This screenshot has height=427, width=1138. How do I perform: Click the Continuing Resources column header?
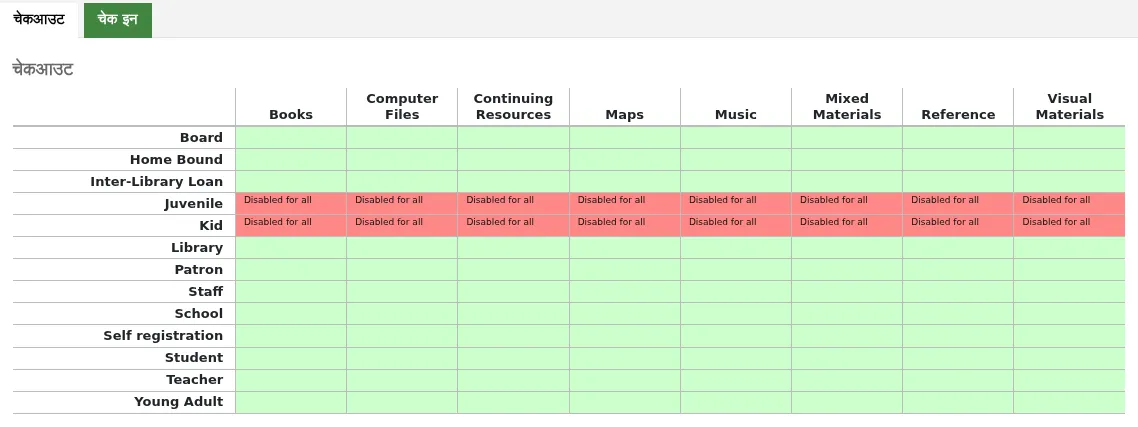[513, 107]
